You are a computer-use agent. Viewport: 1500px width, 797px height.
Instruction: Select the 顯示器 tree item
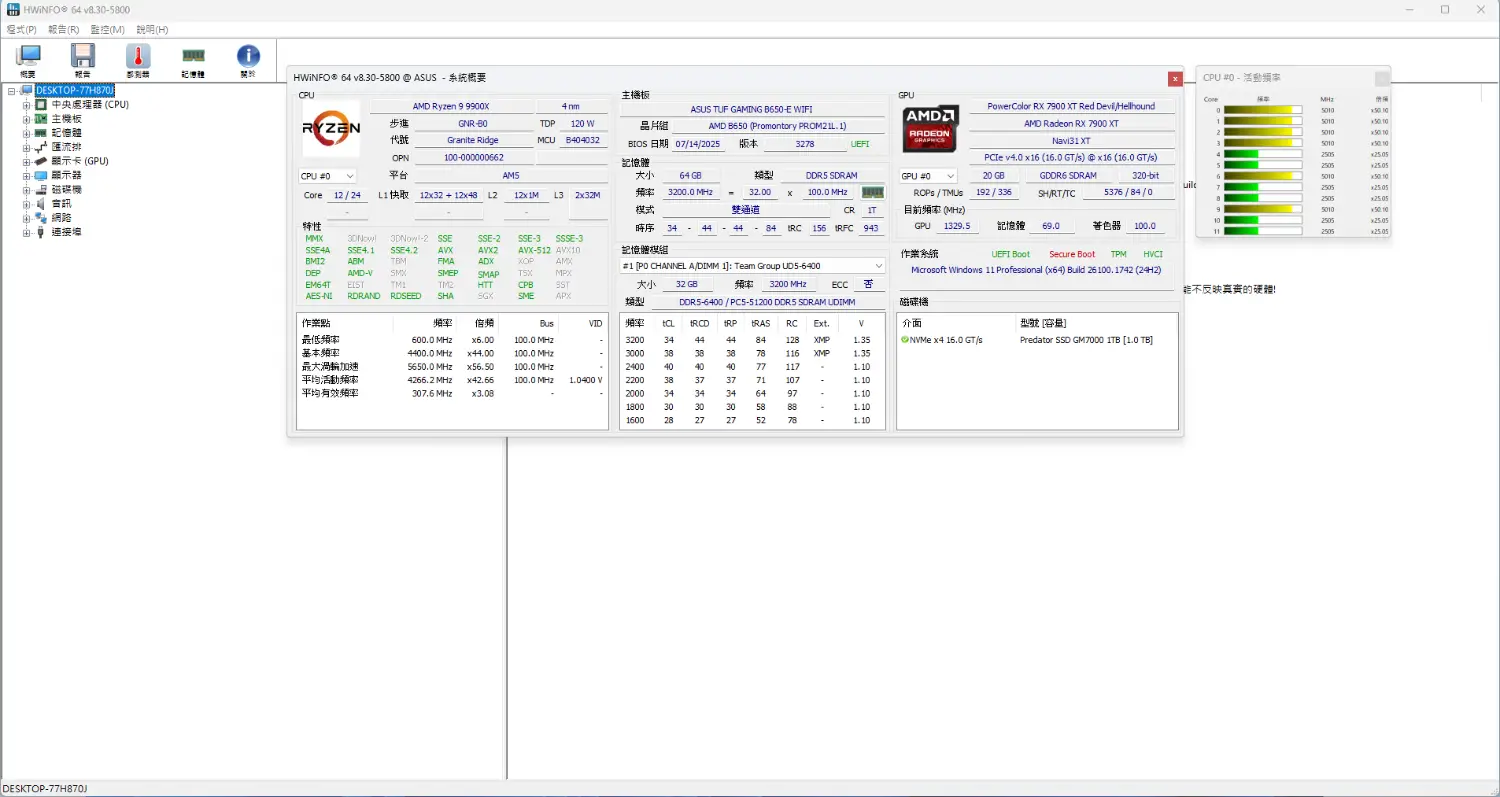point(66,175)
